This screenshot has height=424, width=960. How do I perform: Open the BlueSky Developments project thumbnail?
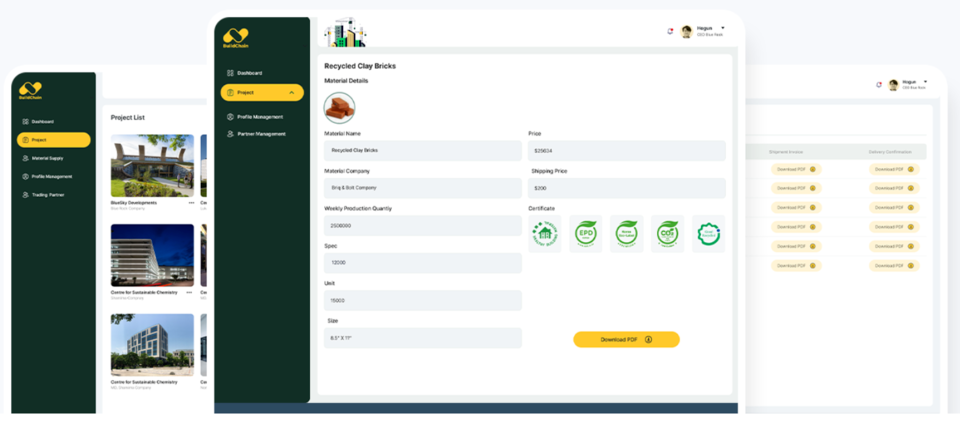pyautogui.click(x=152, y=166)
